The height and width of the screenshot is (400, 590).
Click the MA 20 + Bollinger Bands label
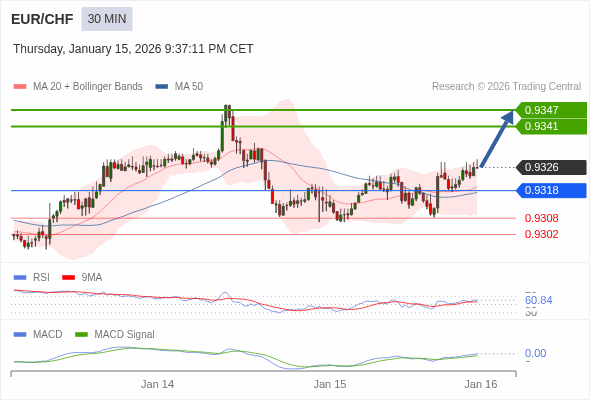88,87
